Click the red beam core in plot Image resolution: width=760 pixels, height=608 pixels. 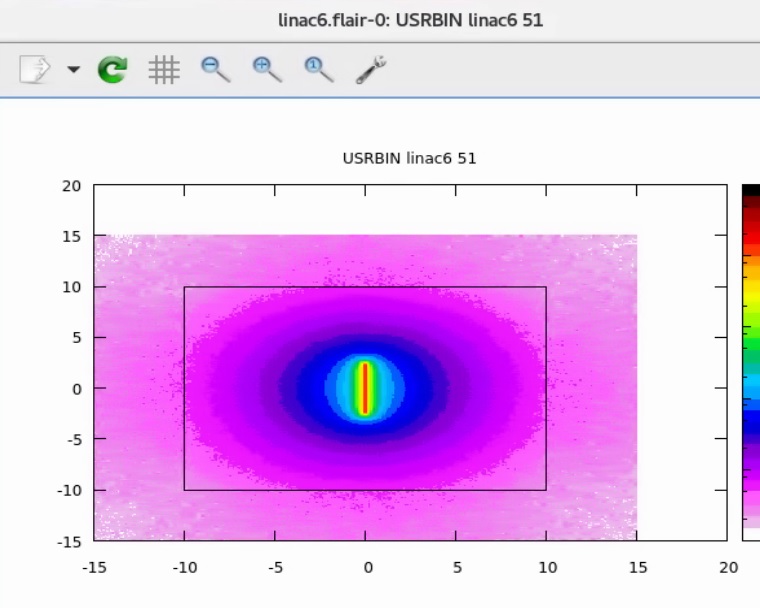pyautogui.click(x=365, y=388)
